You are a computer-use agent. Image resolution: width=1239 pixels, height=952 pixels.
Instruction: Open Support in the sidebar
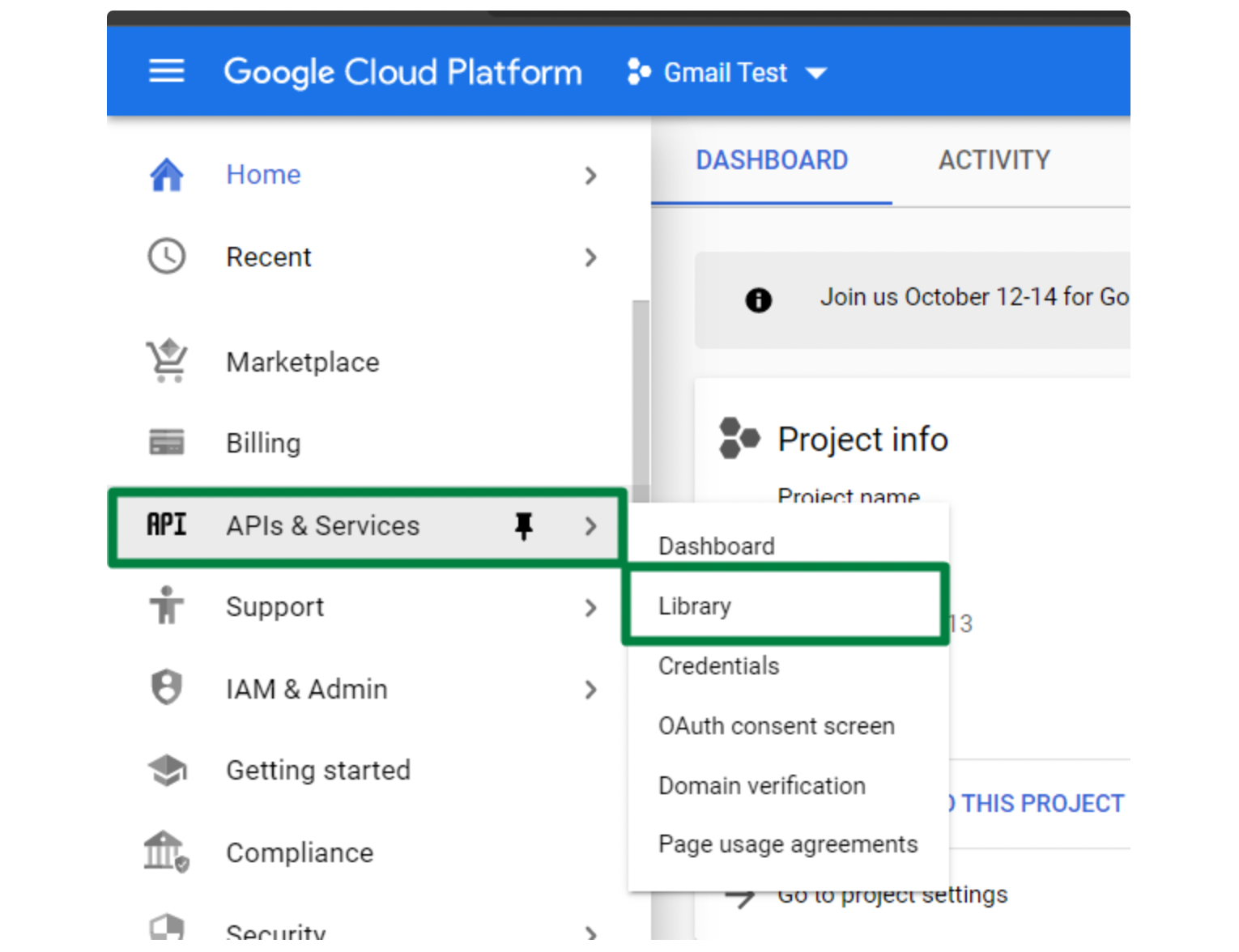pyautogui.click(x=275, y=607)
